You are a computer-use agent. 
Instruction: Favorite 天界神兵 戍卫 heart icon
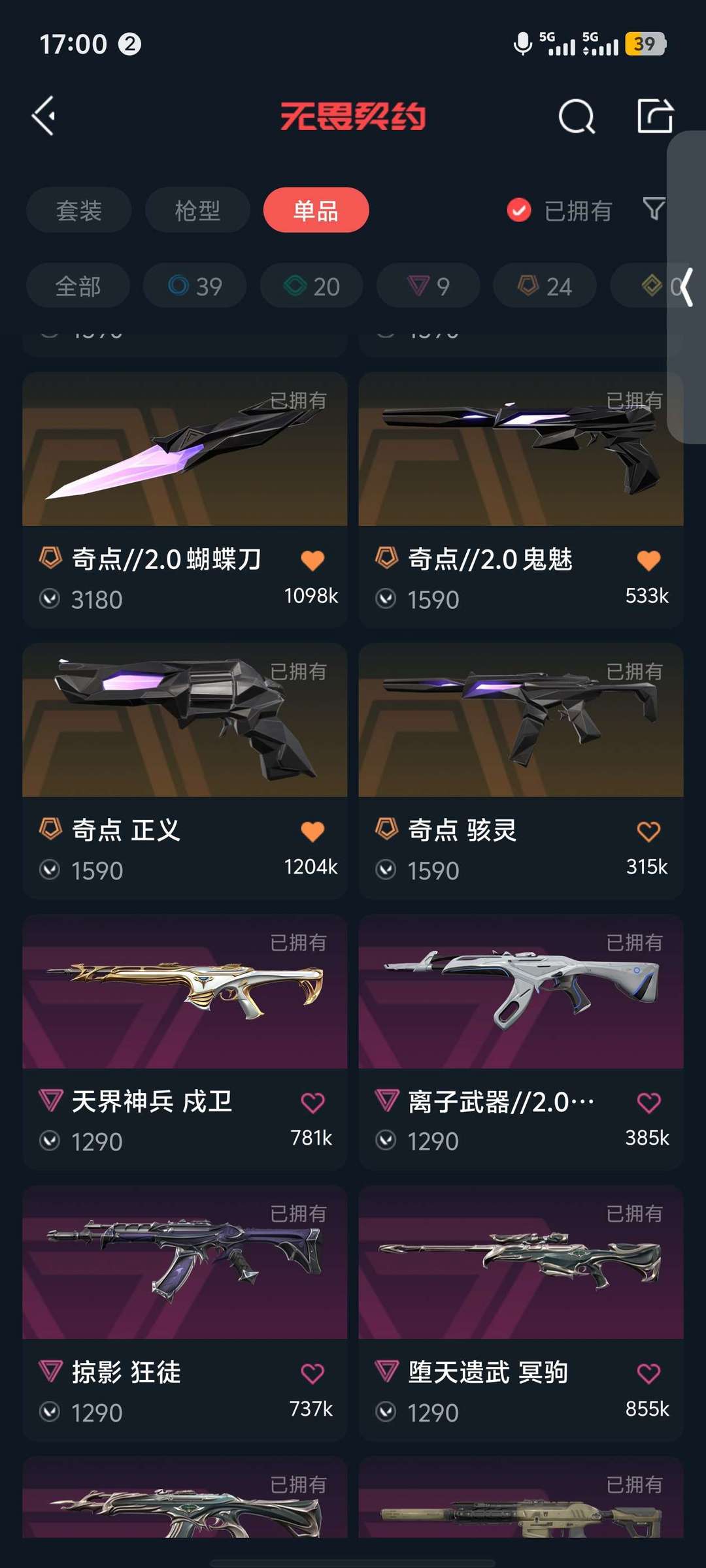[312, 1103]
